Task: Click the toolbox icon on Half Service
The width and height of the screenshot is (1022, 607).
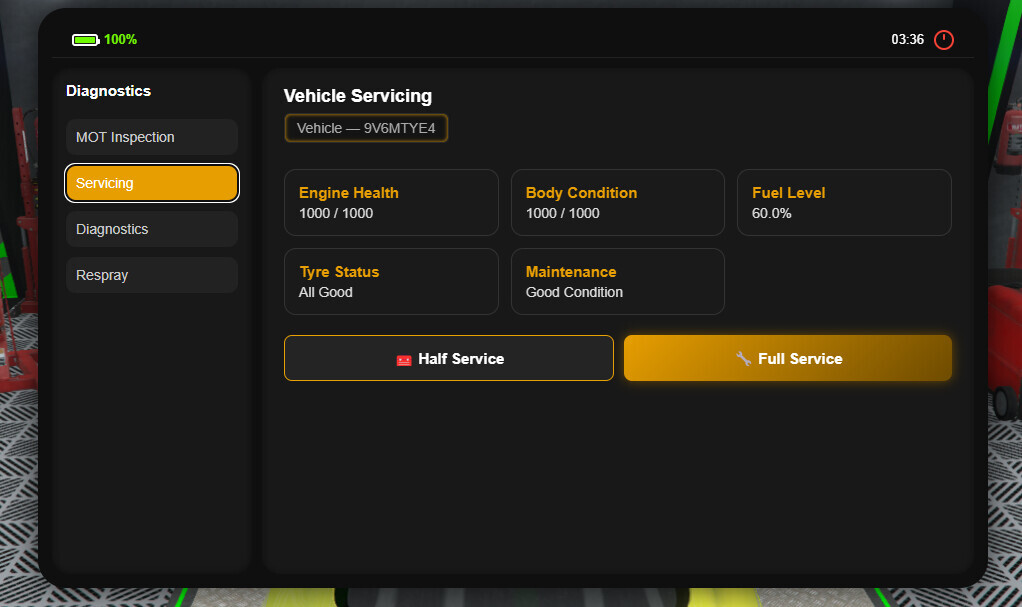Action: pyautogui.click(x=404, y=359)
